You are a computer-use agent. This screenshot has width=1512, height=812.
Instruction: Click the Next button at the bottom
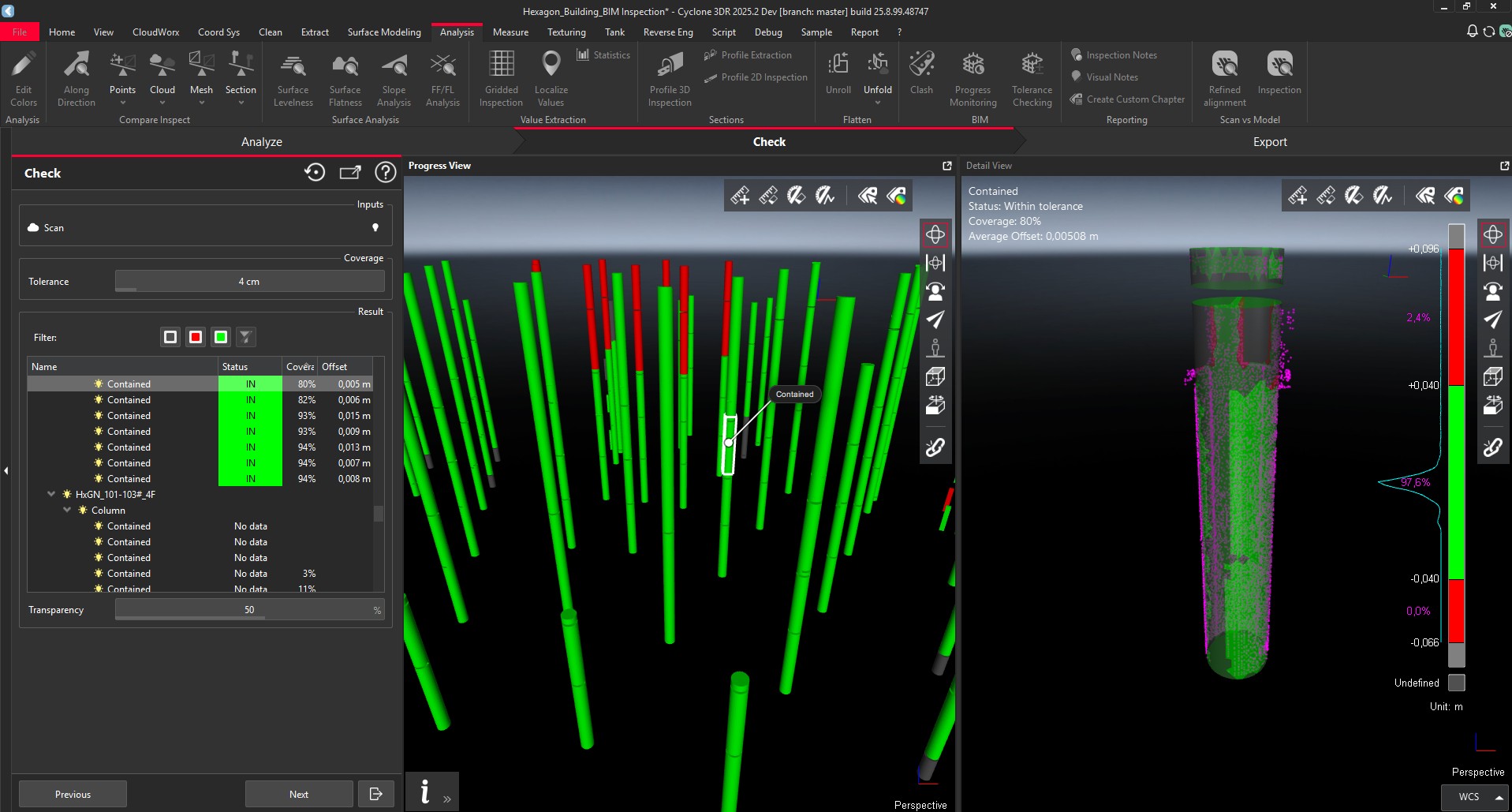[x=298, y=794]
